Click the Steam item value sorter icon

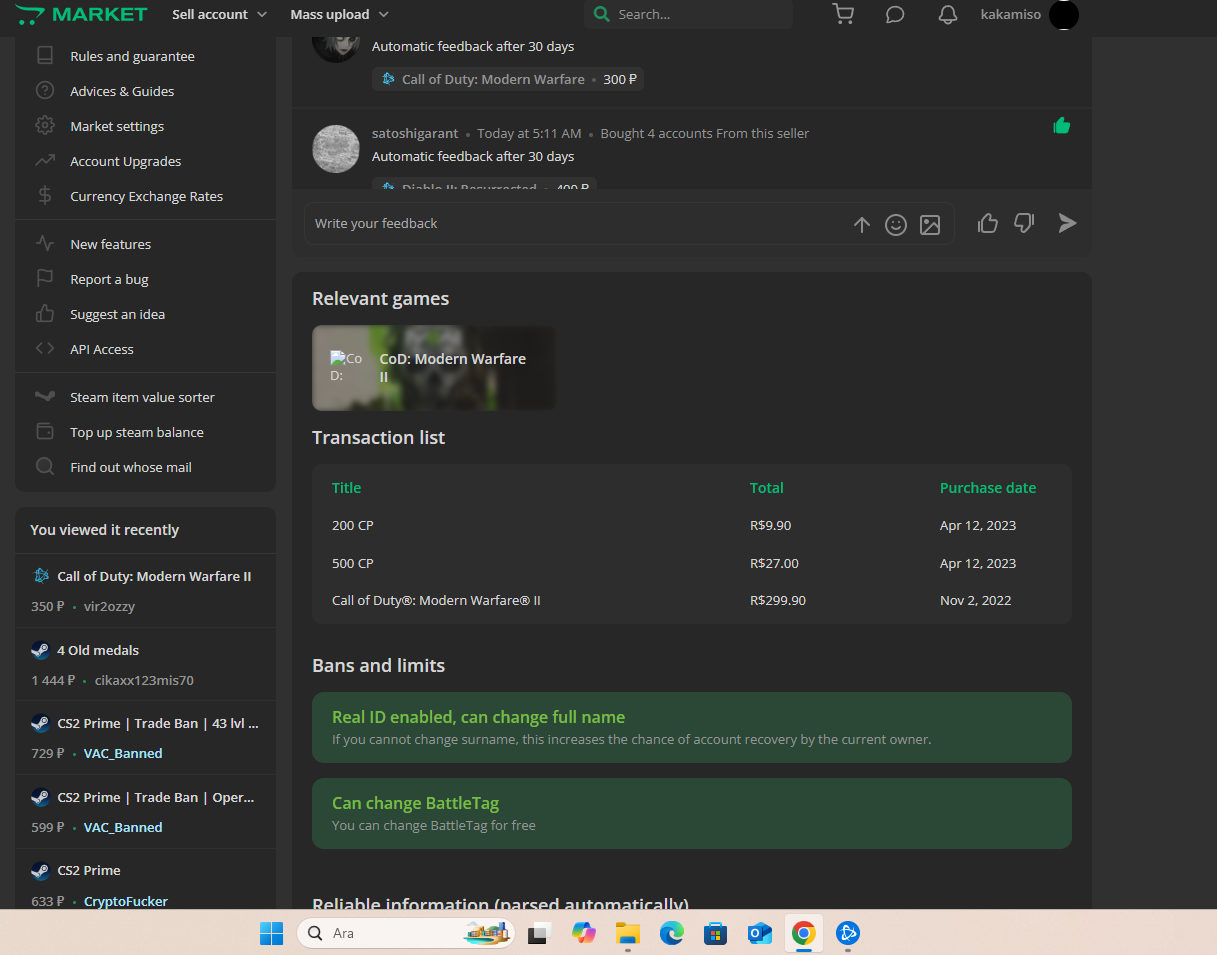[x=45, y=397]
